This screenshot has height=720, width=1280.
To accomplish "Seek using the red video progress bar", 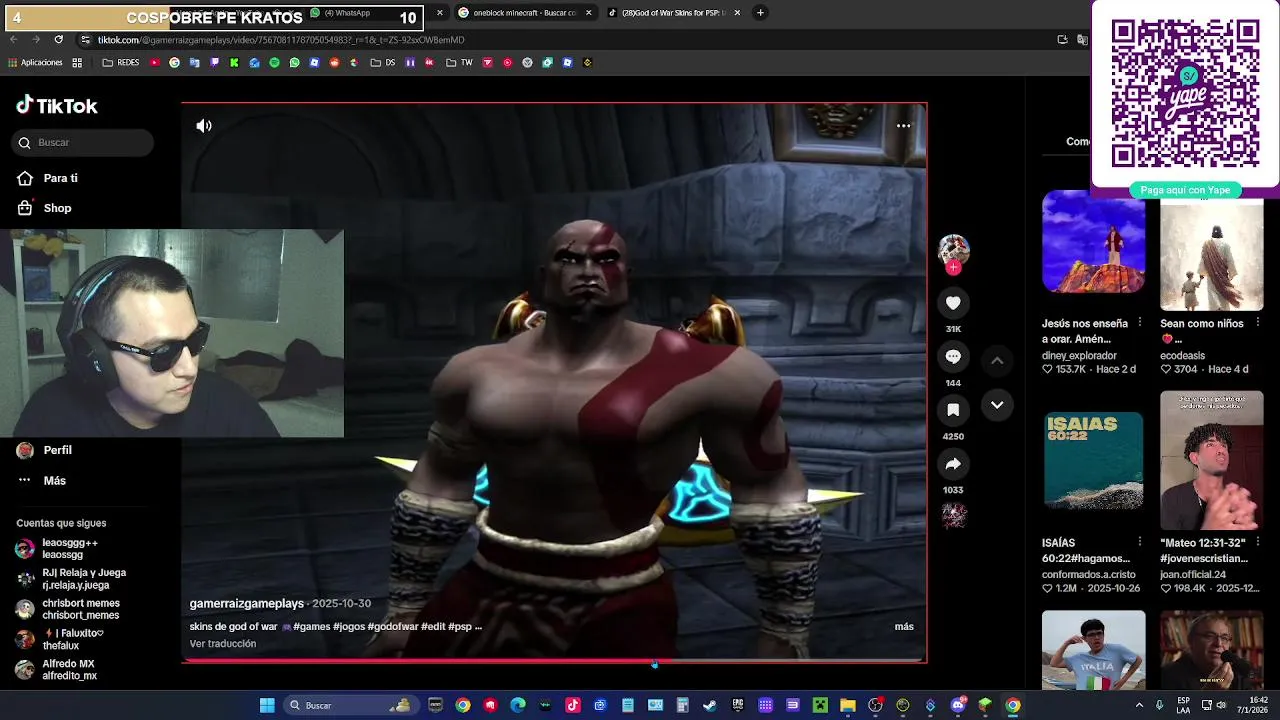I will coord(554,661).
